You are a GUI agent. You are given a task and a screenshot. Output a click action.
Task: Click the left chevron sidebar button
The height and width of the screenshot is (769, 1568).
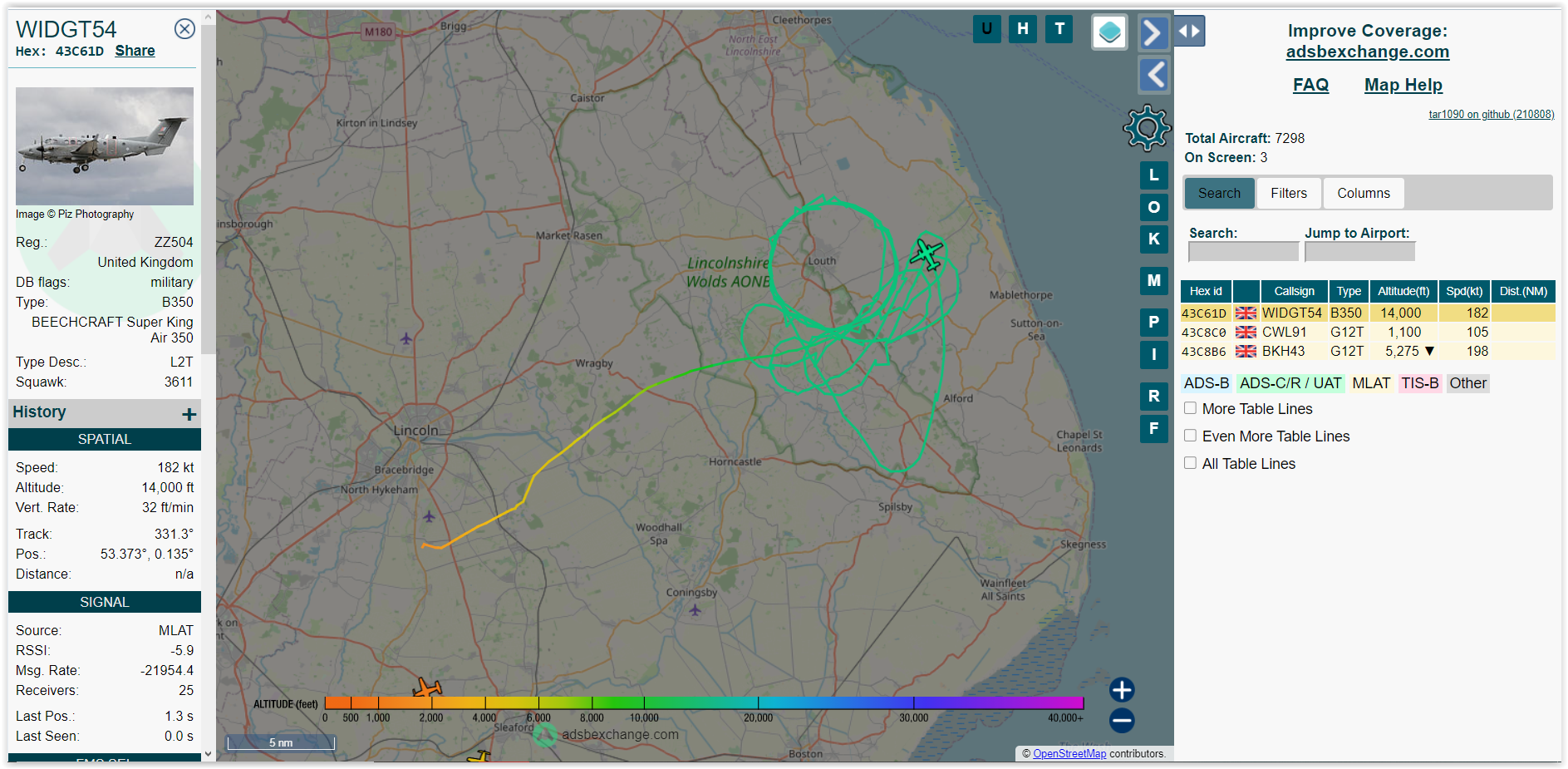(1153, 75)
